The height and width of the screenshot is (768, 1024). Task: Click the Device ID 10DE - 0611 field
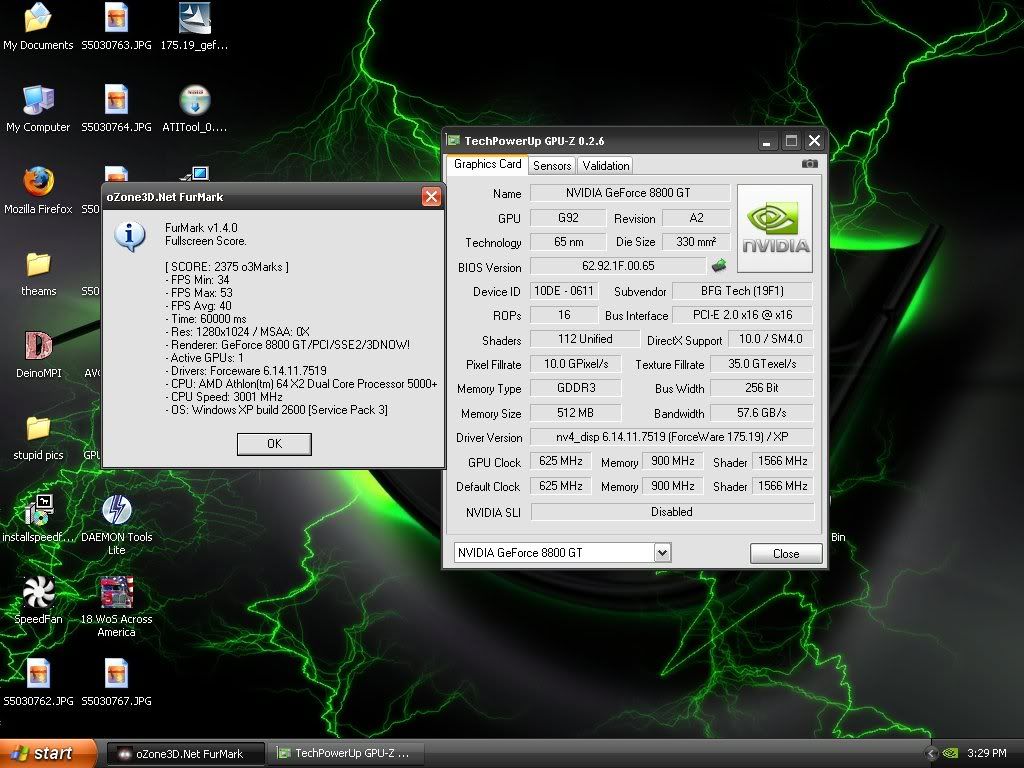pyautogui.click(x=564, y=291)
